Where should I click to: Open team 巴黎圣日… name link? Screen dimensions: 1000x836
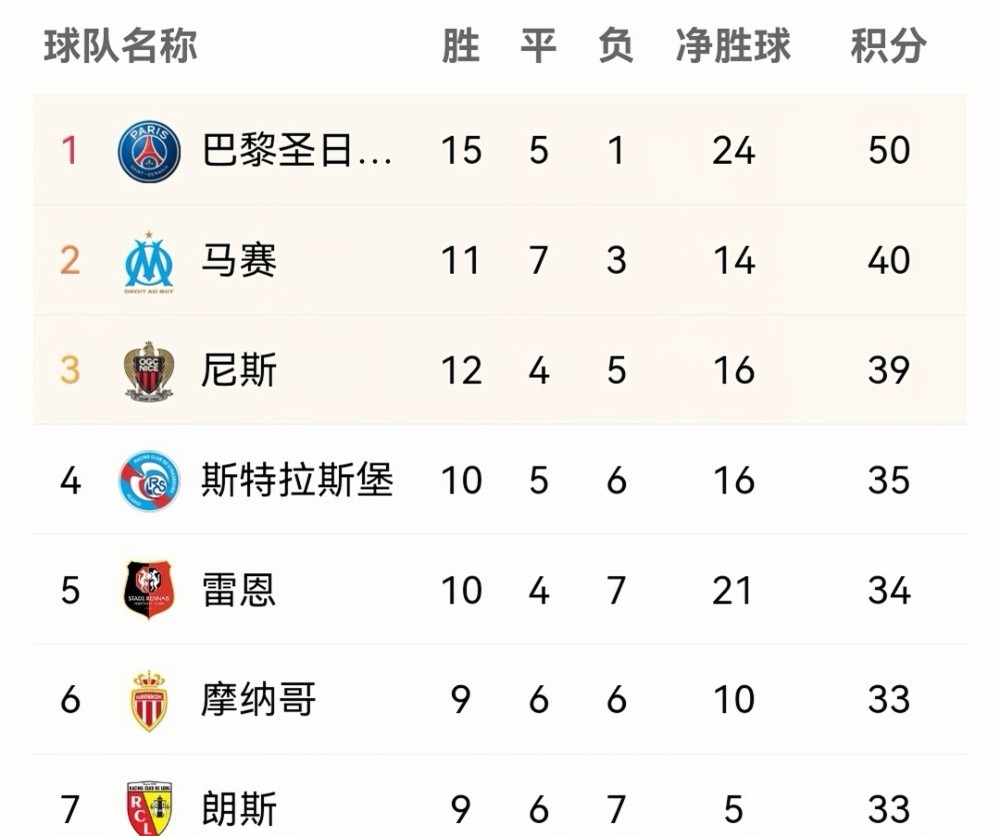[x=297, y=150]
